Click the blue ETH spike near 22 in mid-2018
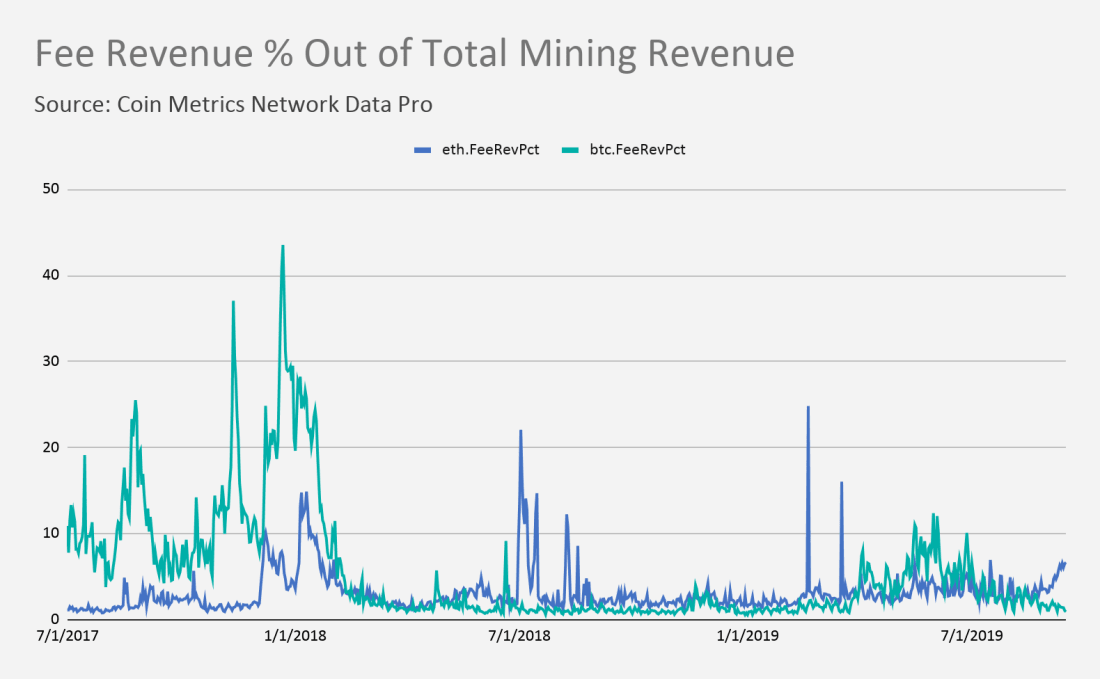The width and height of the screenshot is (1100, 679). [x=521, y=433]
